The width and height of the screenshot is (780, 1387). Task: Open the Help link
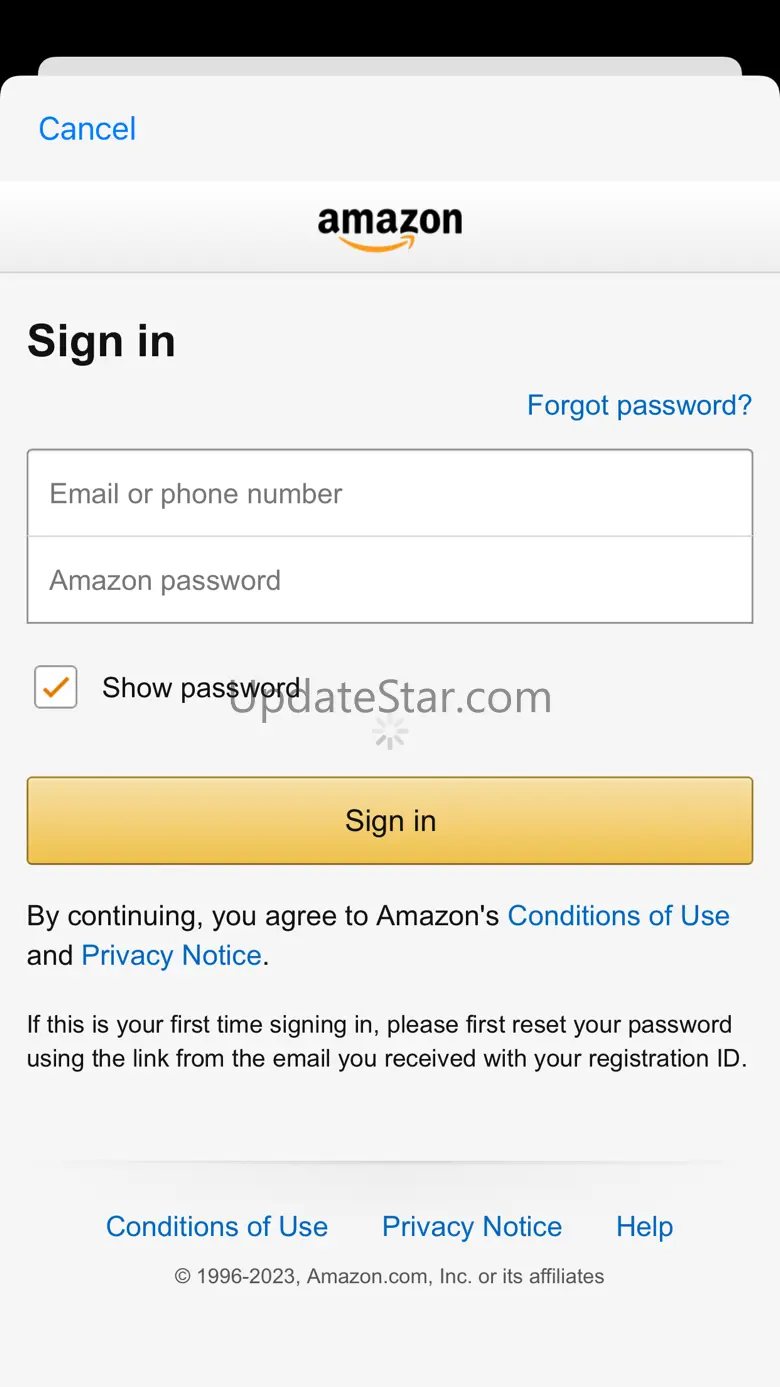click(x=644, y=1226)
